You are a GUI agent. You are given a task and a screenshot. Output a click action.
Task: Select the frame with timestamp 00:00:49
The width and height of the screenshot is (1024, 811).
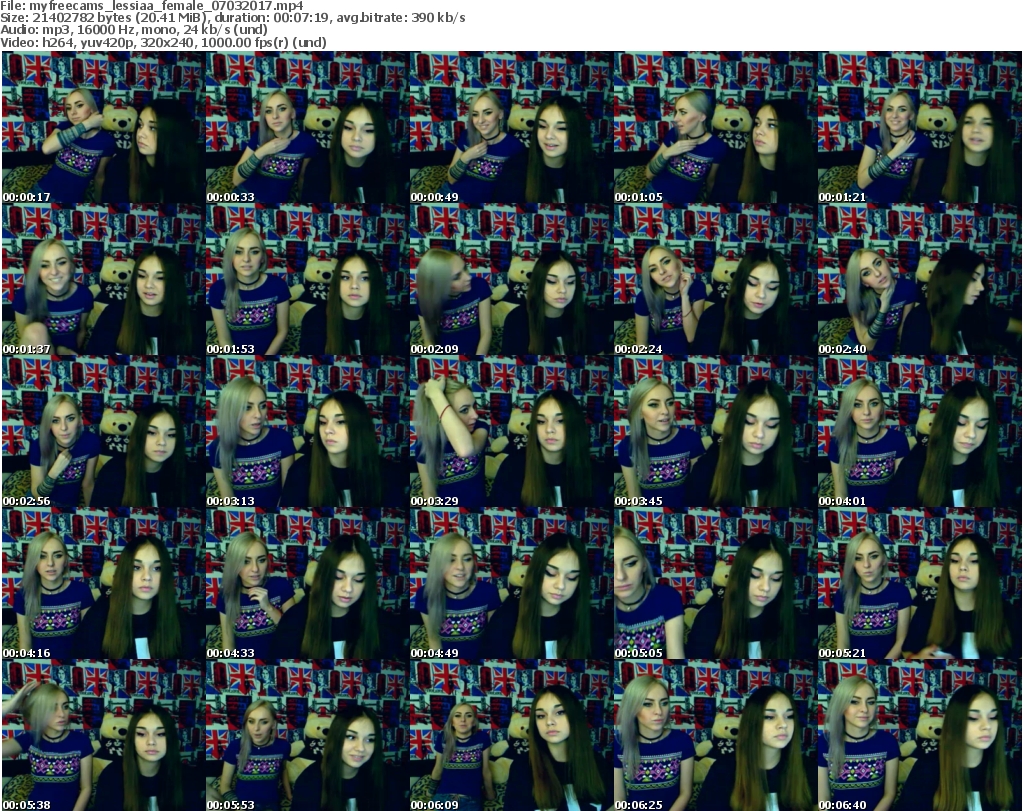pos(511,127)
